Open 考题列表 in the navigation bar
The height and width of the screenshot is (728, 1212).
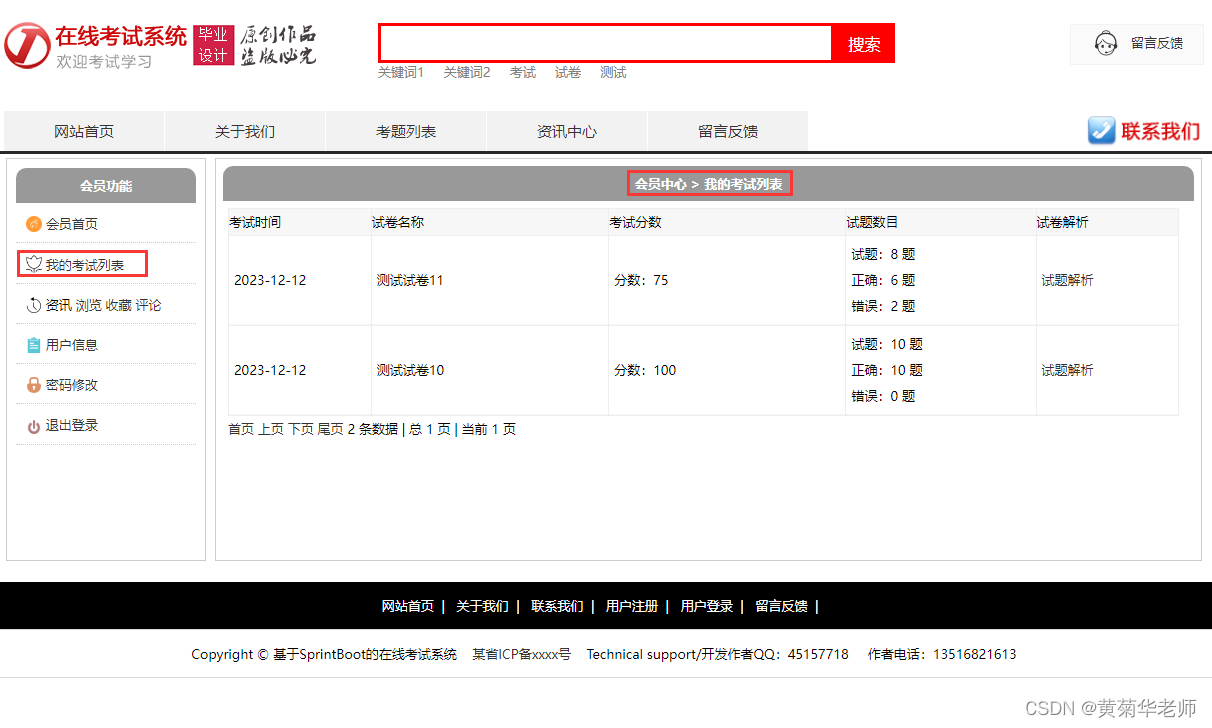[406, 131]
